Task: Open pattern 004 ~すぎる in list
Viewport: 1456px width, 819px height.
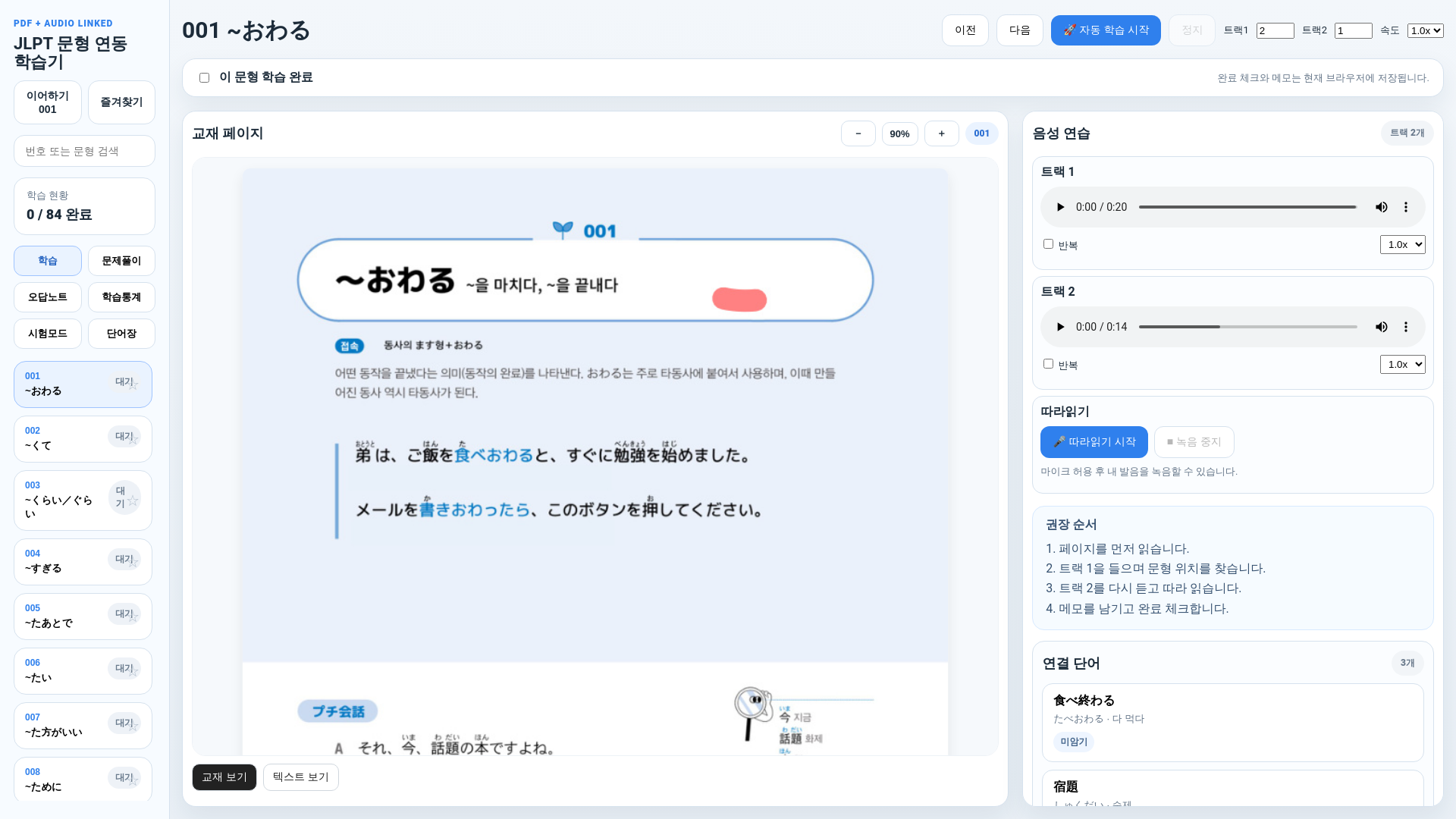Action: coord(83,562)
